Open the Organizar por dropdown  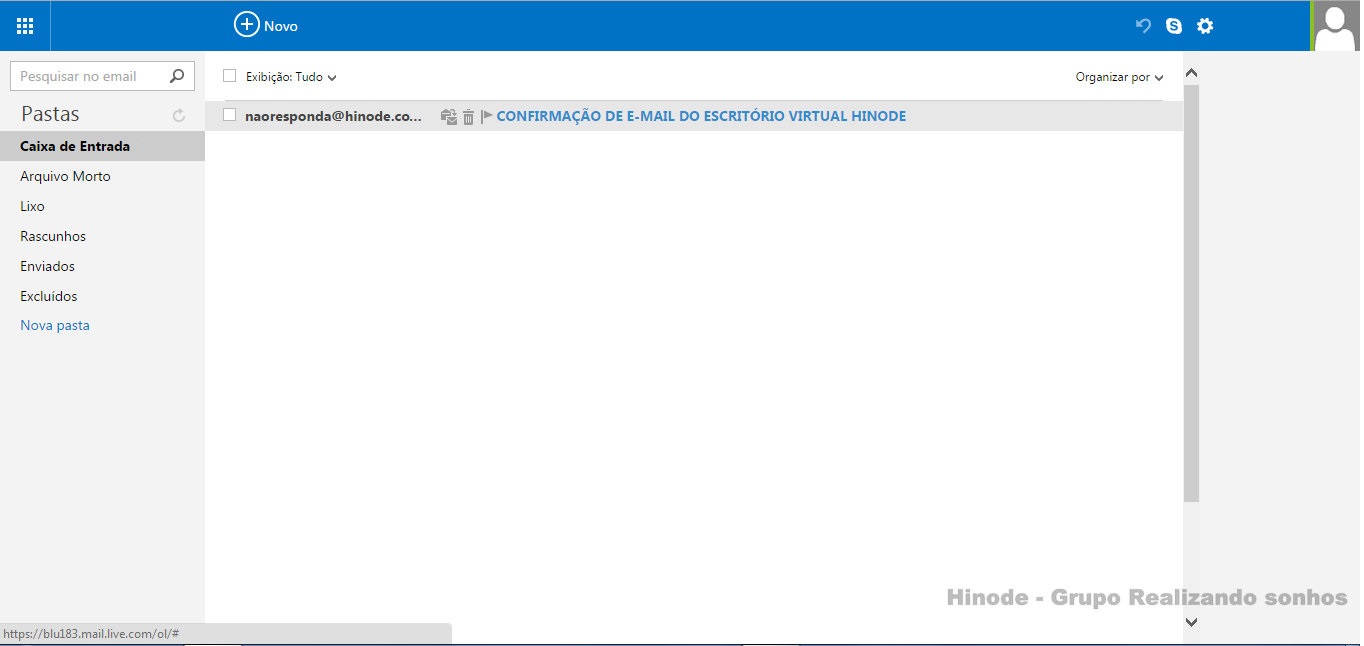[x=1119, y=77]
